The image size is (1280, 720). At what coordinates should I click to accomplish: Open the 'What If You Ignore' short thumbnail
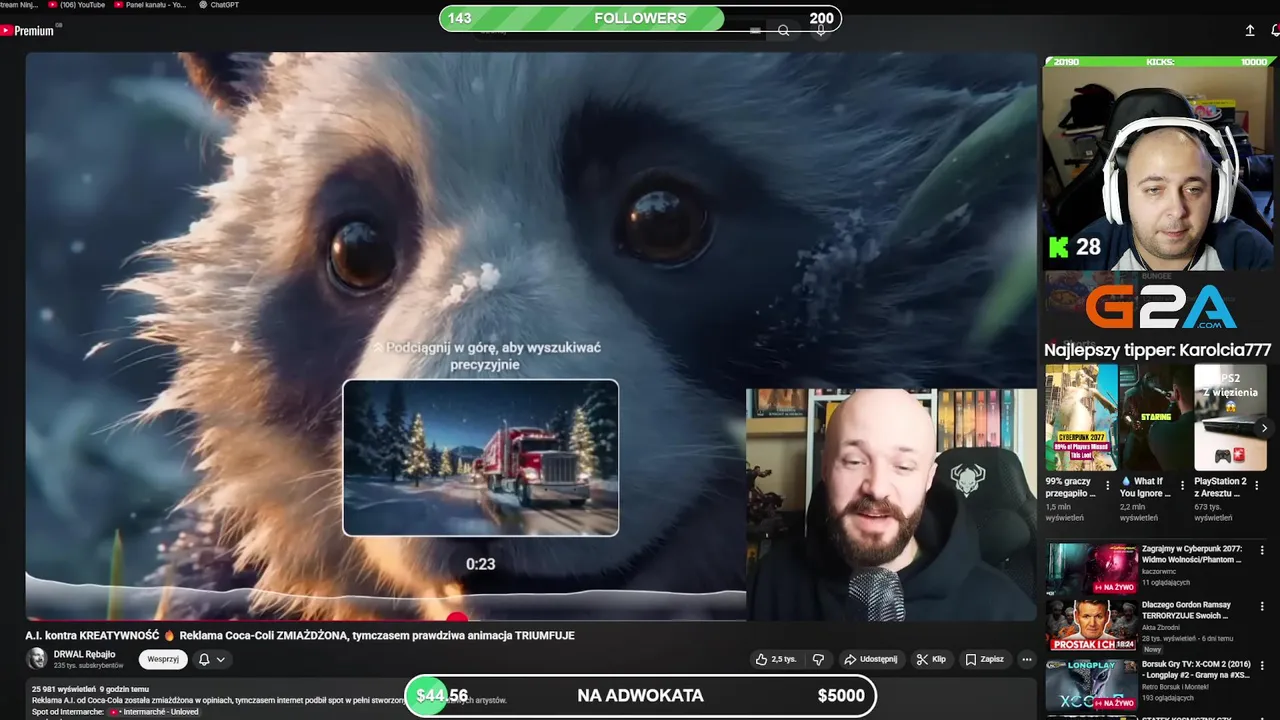1156,417
